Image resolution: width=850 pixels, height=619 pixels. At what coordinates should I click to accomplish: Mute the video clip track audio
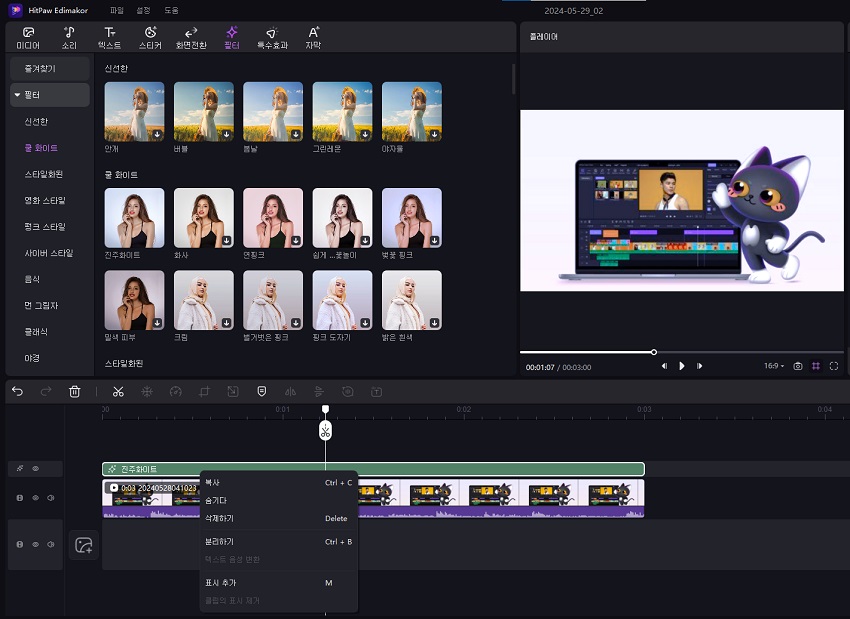point(50,498)
